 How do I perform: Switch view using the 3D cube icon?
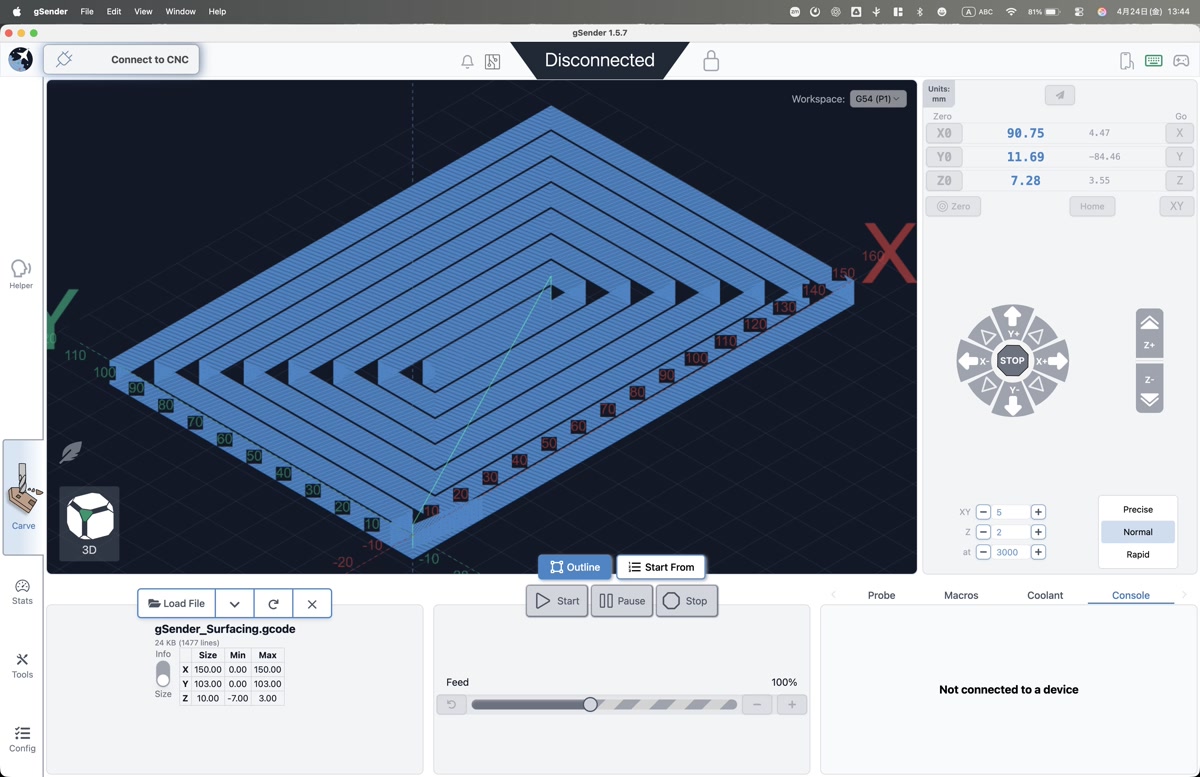[x=89, y=524]
